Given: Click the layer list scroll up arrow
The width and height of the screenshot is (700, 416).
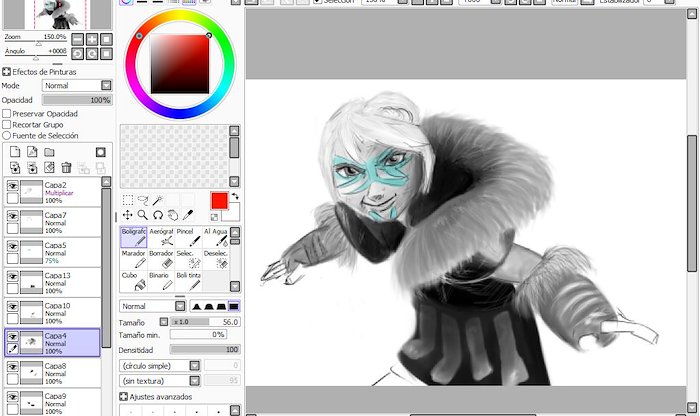Looking at the screenshot, I should [x=106, y=181].
